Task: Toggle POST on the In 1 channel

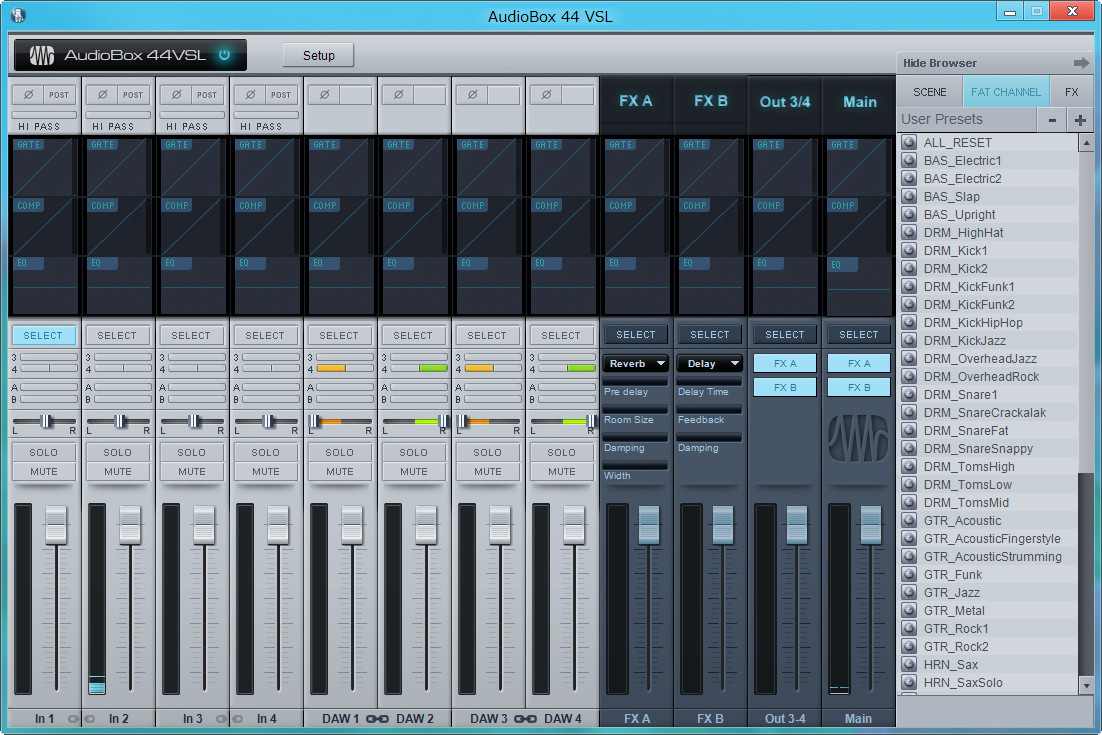Action: (x=59, y=95)
